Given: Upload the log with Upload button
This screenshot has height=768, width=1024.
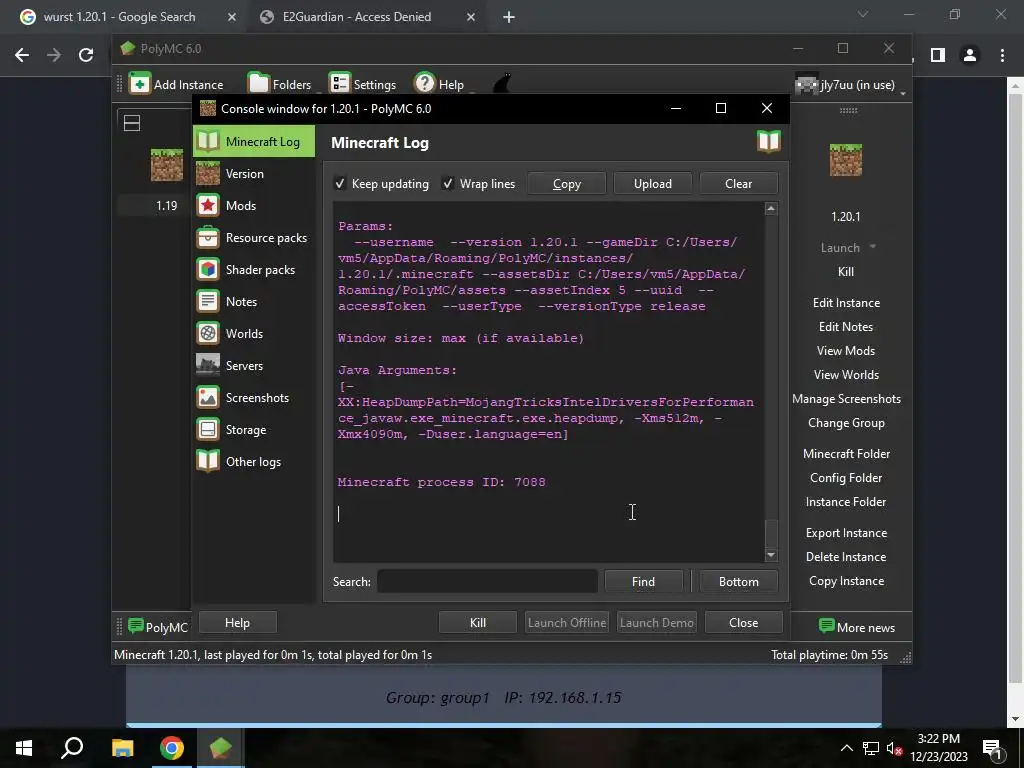Looking at the screenshot, I should [652, 184].
